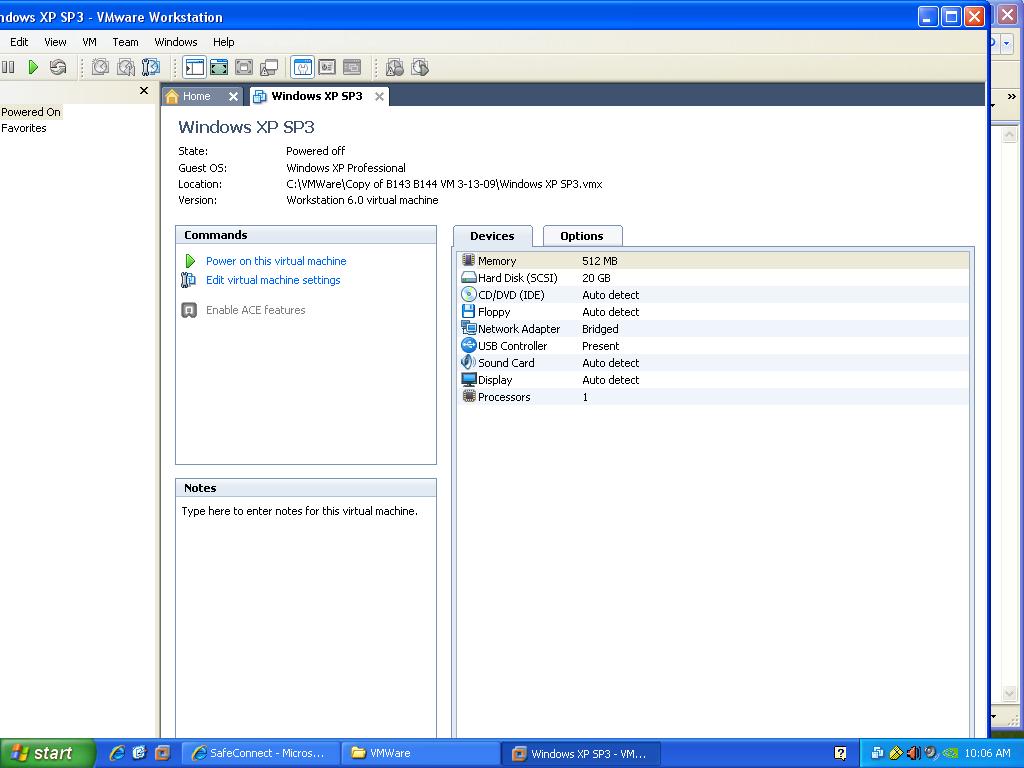The width and height of the screenshot is (1024, 768).
Task: Click the green play icon beside Power on
Action: click(x=190, y=261)
